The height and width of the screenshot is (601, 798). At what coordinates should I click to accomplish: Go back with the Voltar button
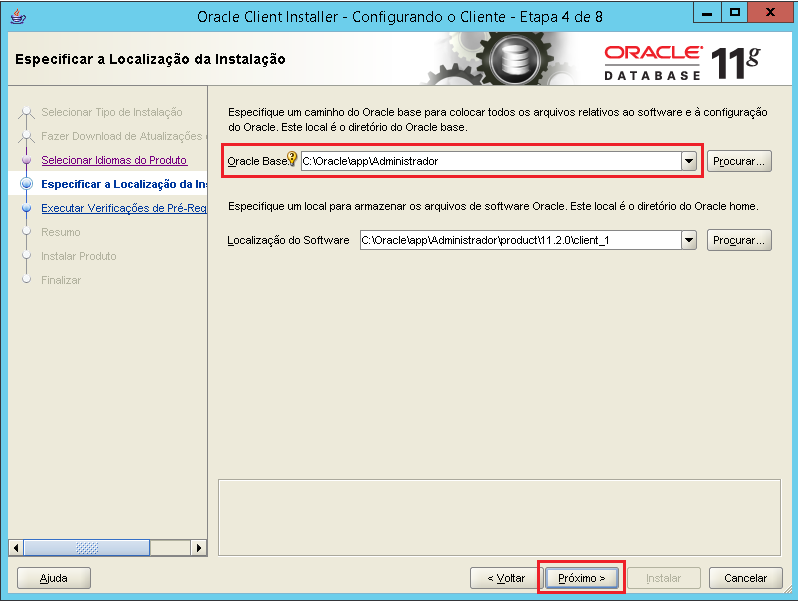(506, 578)
